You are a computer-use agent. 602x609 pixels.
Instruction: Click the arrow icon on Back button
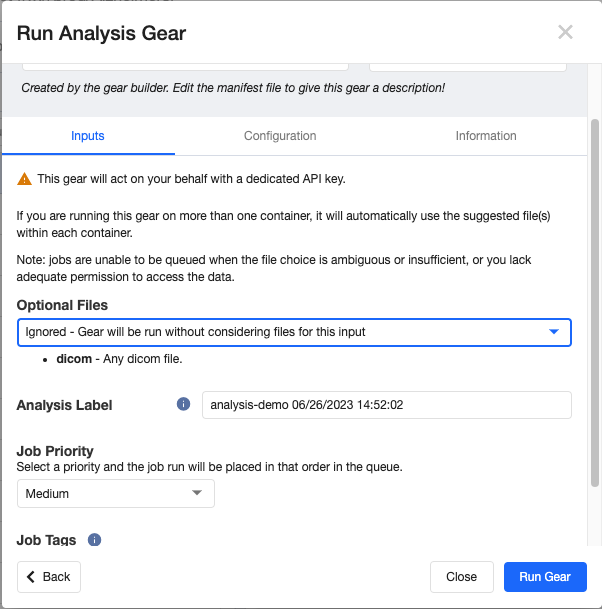point(32,577)
